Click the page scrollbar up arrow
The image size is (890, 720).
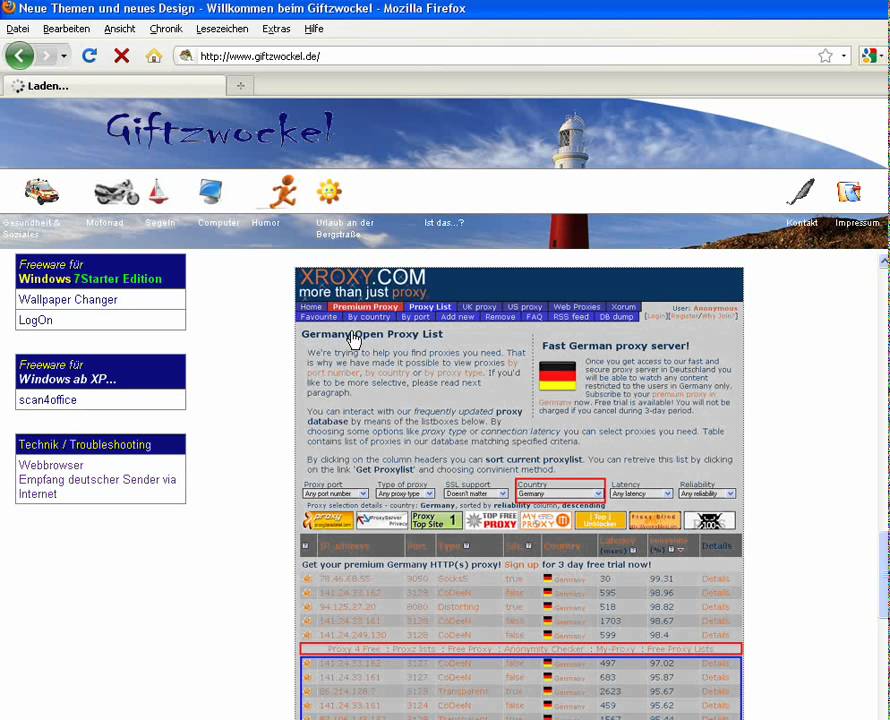884,261
